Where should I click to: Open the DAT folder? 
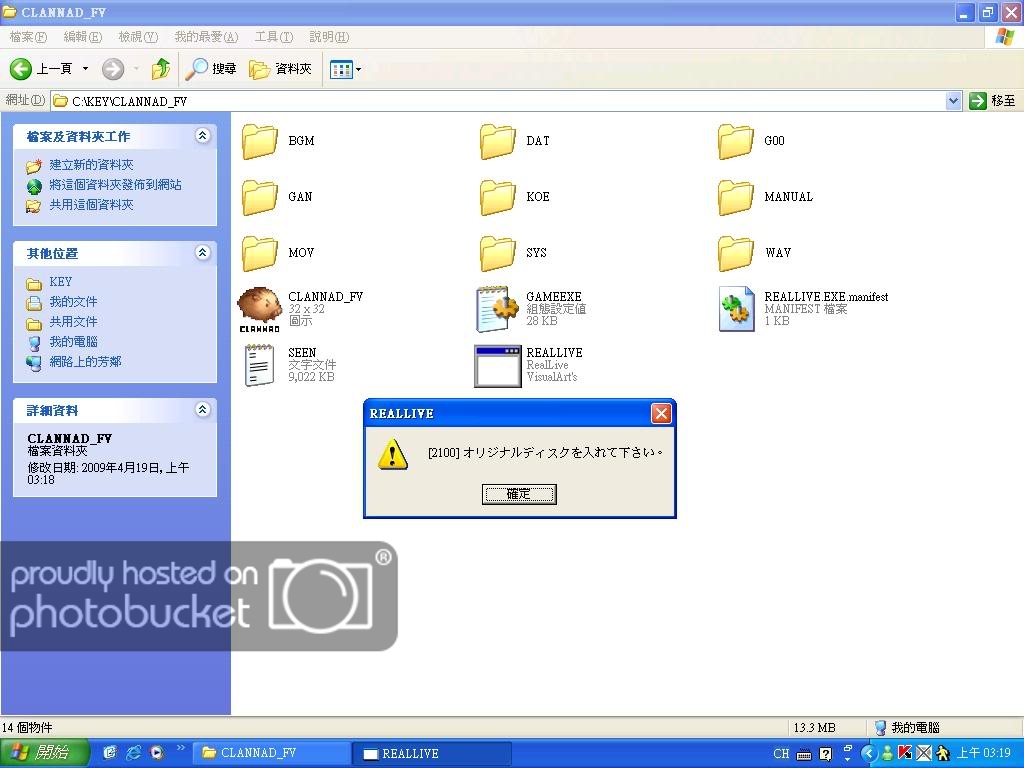tap(516, 141)
